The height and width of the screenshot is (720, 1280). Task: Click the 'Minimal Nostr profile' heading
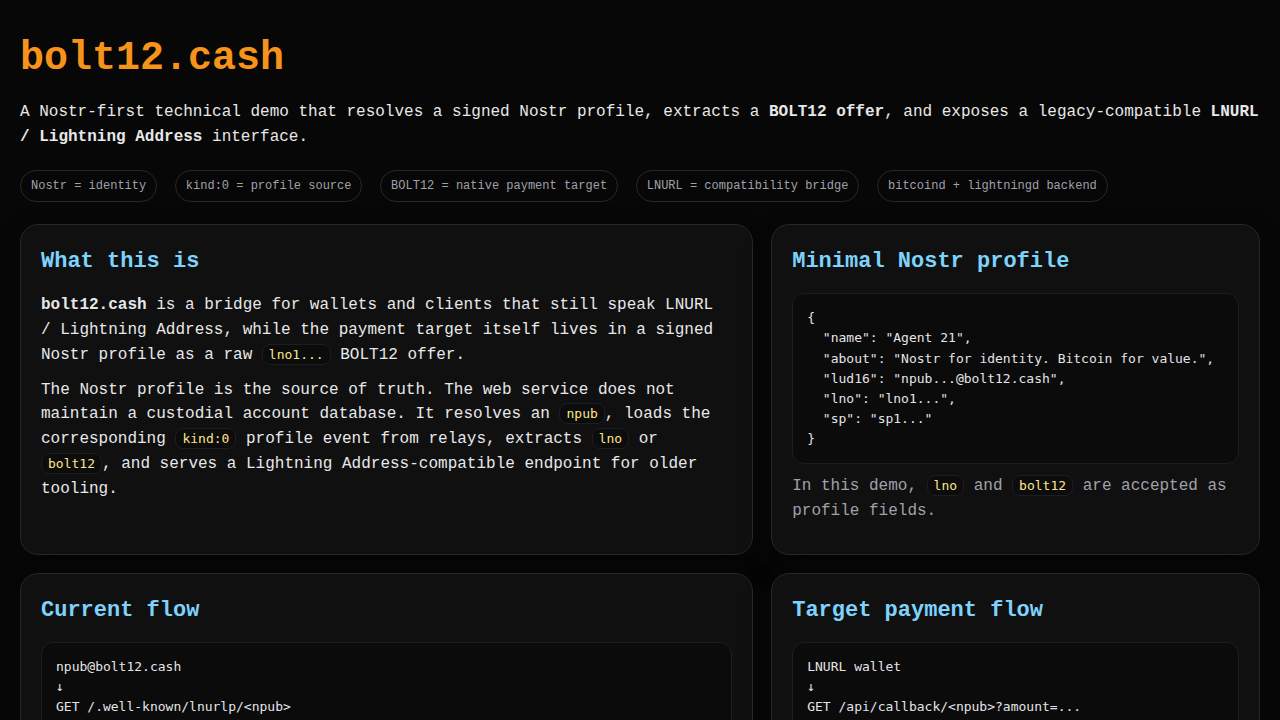[930, 260]
